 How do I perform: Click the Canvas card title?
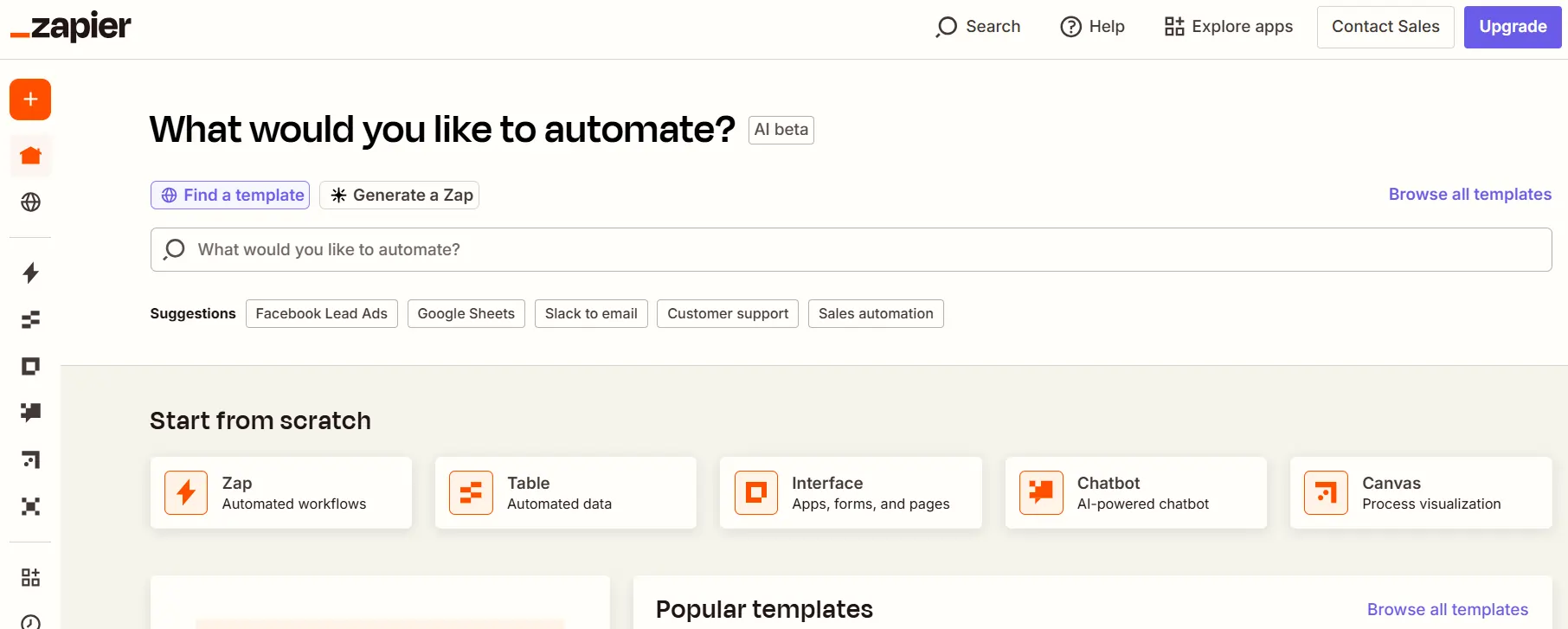tap(1391, 483)
